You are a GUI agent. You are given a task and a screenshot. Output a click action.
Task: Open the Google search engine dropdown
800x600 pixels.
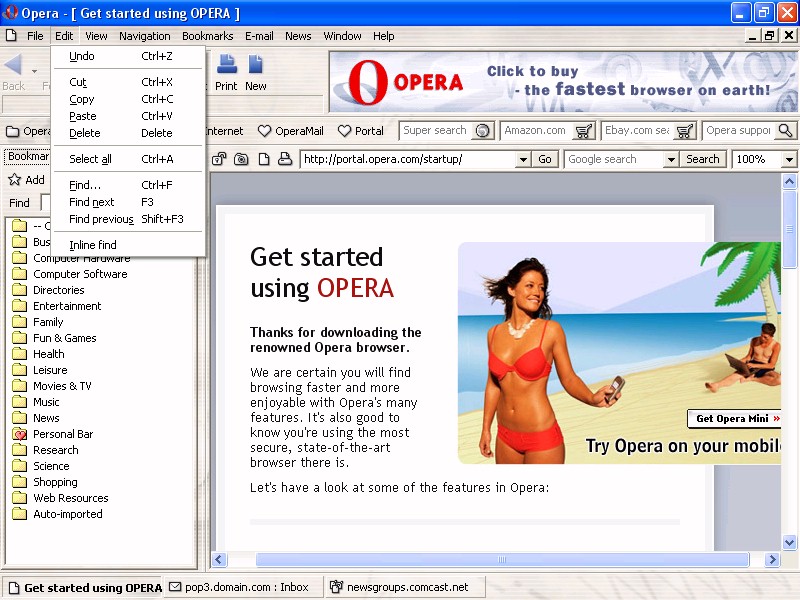tap(671, 160)
